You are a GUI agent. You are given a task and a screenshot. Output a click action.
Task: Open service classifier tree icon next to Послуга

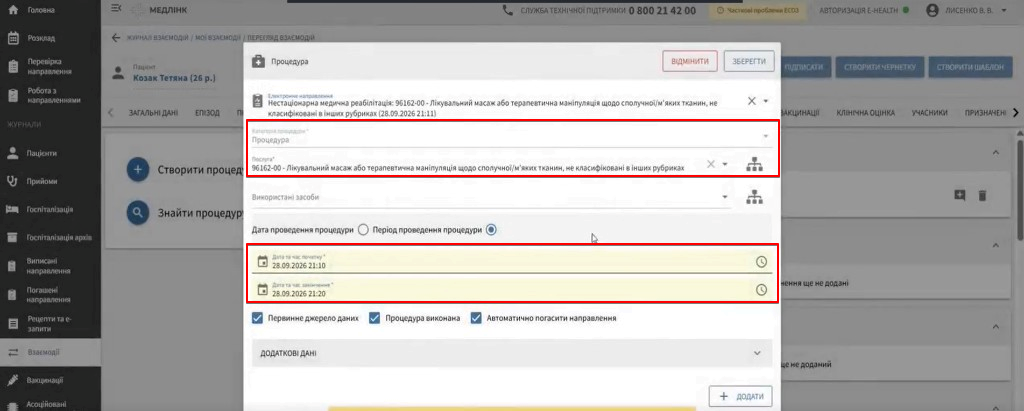[x=754, y=165]
